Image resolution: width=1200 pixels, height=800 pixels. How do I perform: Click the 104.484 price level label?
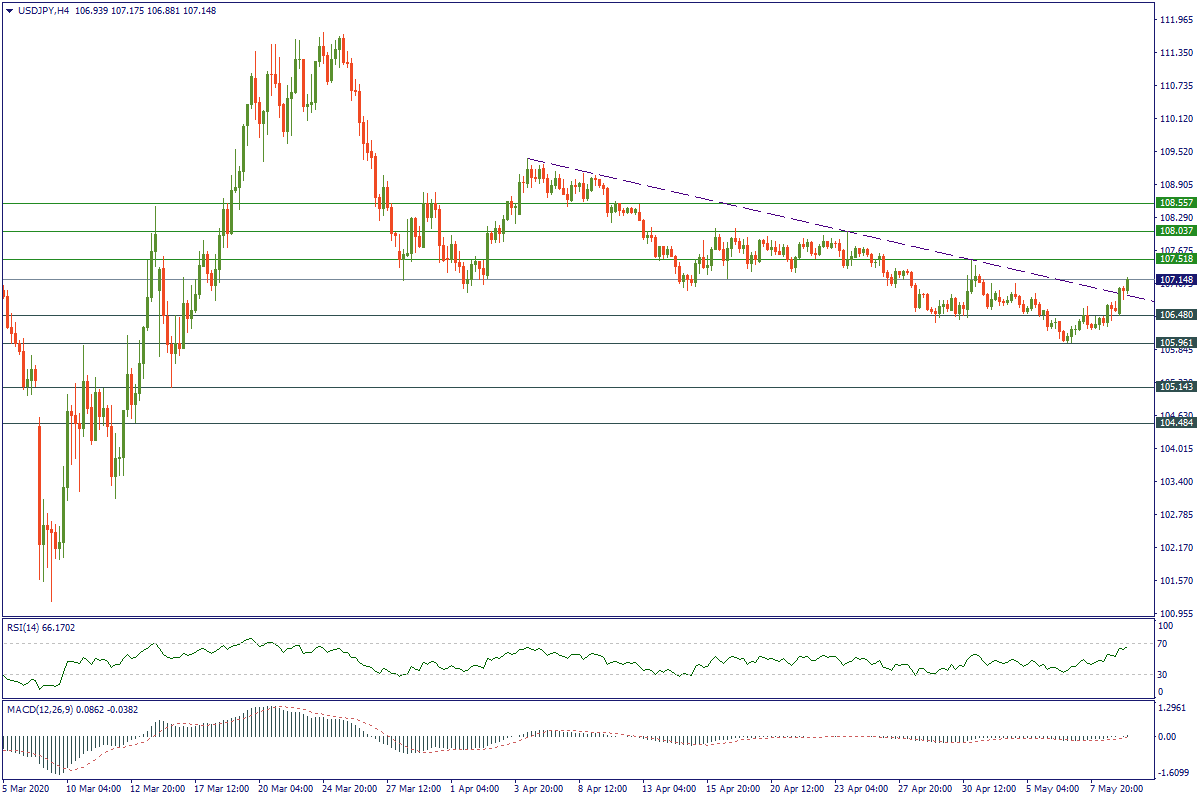(x=1176, y=423)
